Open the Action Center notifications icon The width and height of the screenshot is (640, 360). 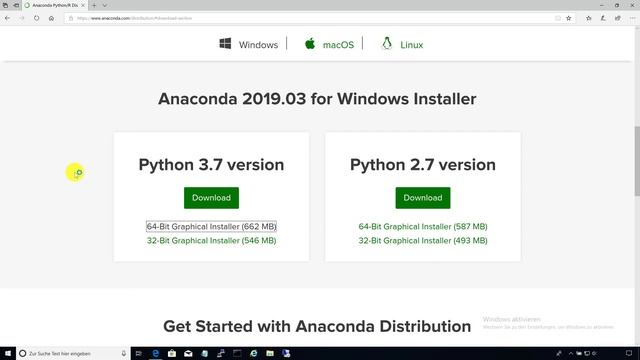point(629,353)
